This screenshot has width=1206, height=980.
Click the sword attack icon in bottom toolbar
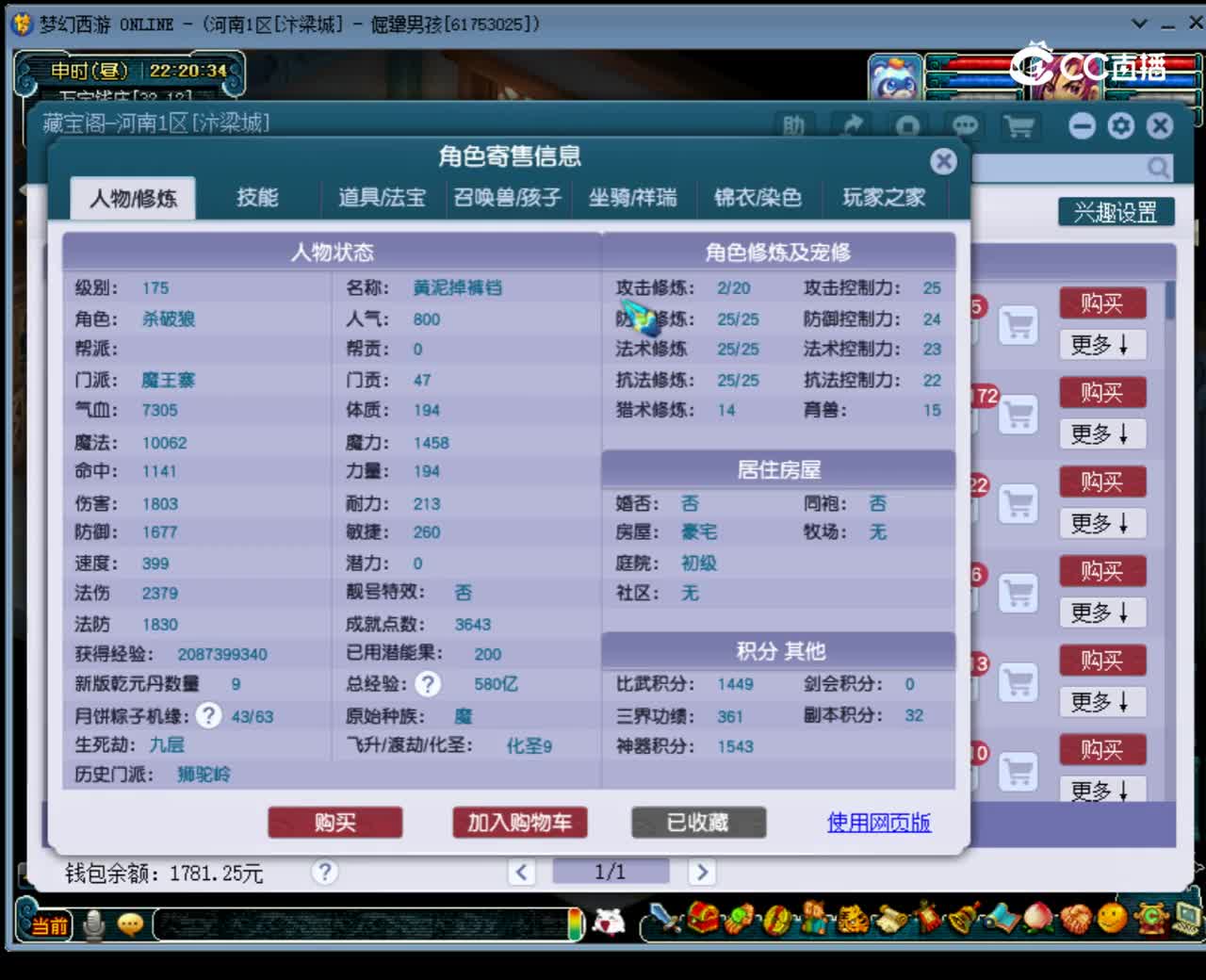[x=665, y=919]
